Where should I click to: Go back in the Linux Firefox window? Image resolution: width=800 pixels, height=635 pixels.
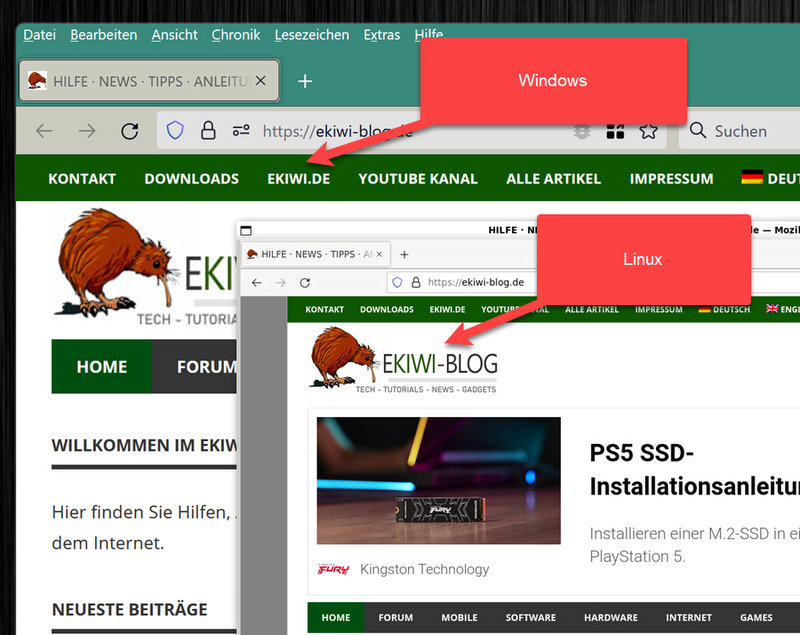click(257, 283)
